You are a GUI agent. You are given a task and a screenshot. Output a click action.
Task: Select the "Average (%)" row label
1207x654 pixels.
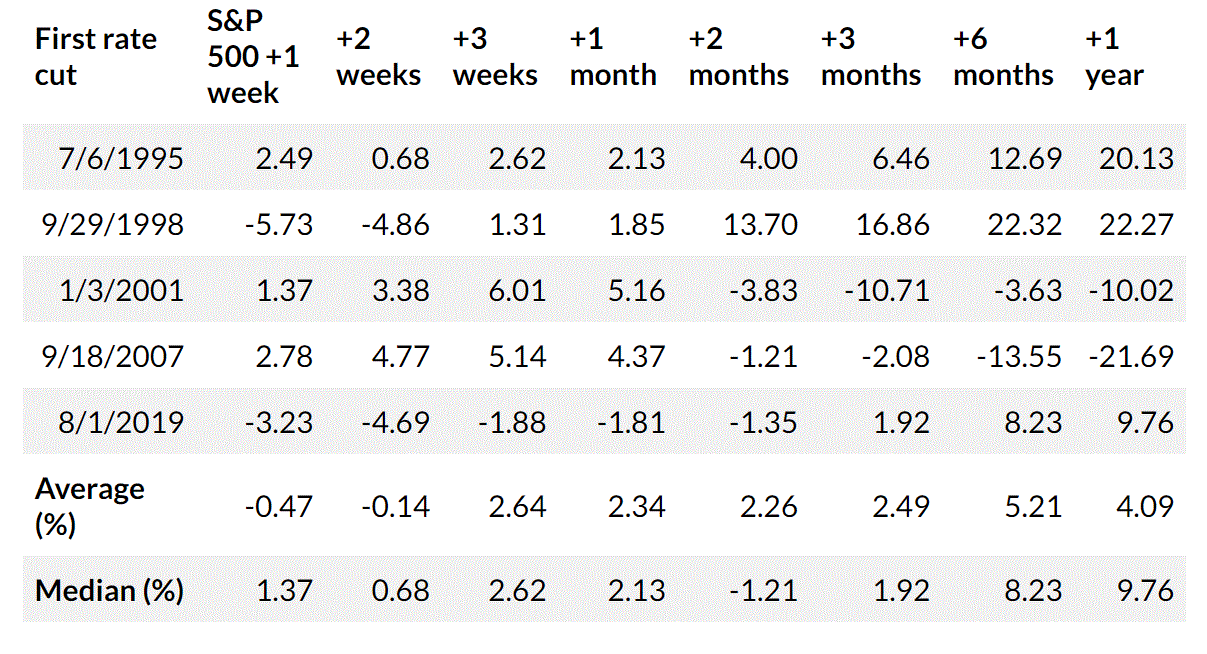point(90,506)
